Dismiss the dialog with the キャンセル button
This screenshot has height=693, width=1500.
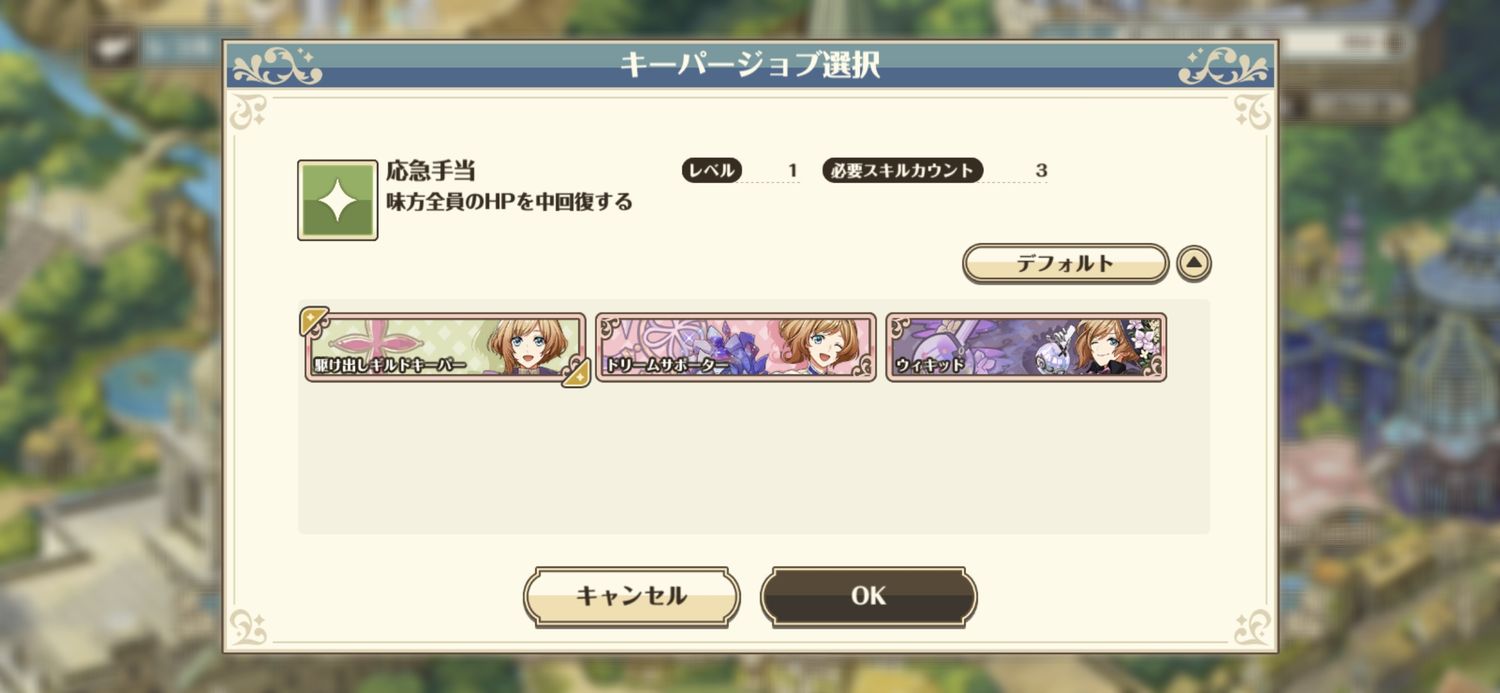631,596
